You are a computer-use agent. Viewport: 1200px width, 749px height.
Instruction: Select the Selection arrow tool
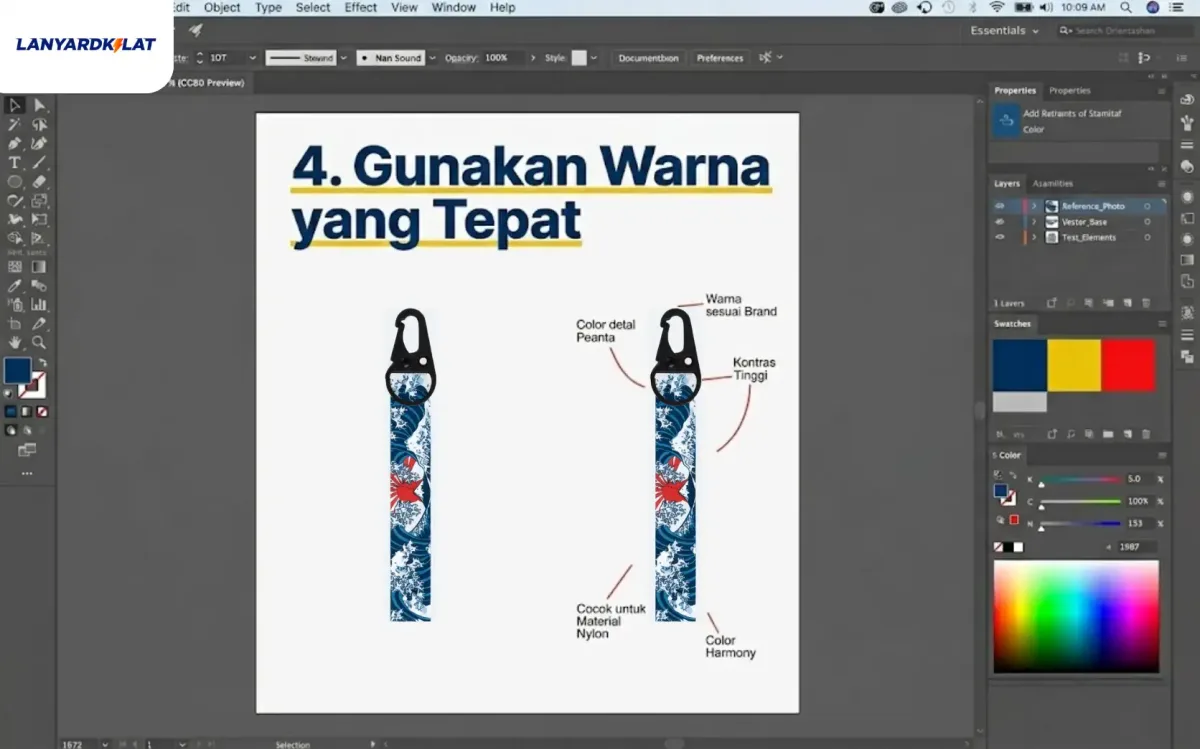[15, 105]
